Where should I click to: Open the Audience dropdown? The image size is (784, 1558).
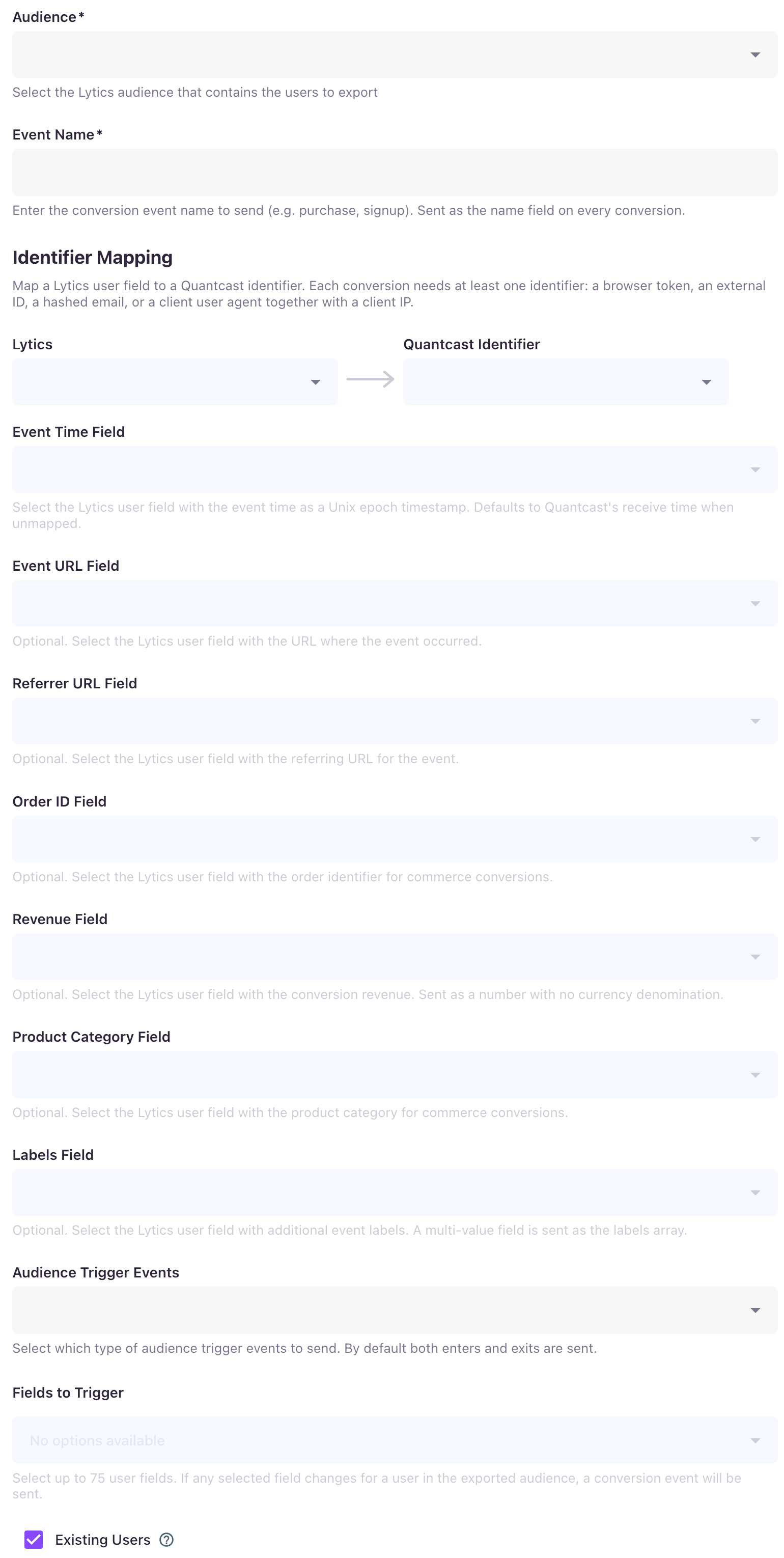tap(395, 54)
